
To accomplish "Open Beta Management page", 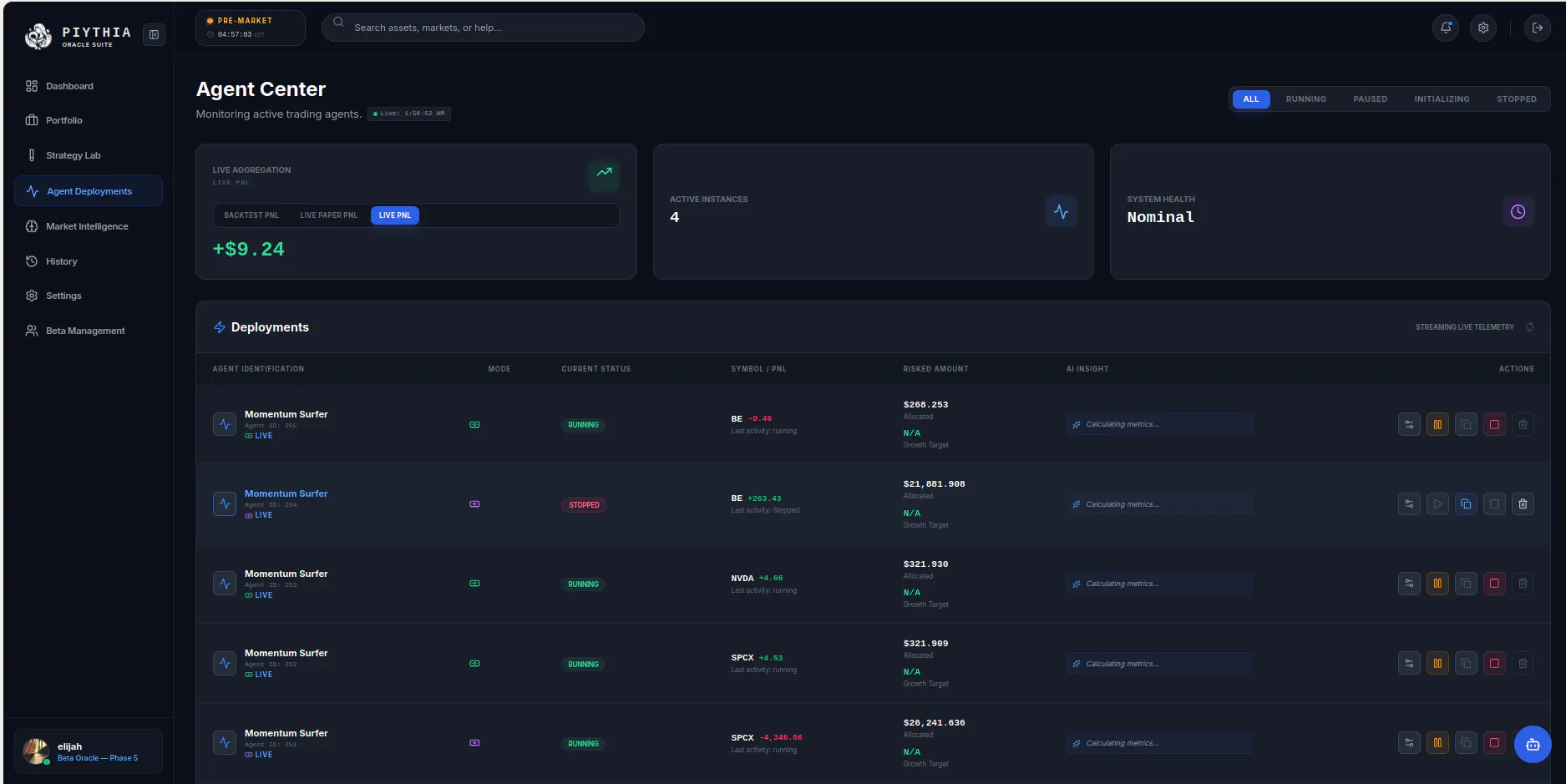I will pyautogui.click(x=88, y=331).
